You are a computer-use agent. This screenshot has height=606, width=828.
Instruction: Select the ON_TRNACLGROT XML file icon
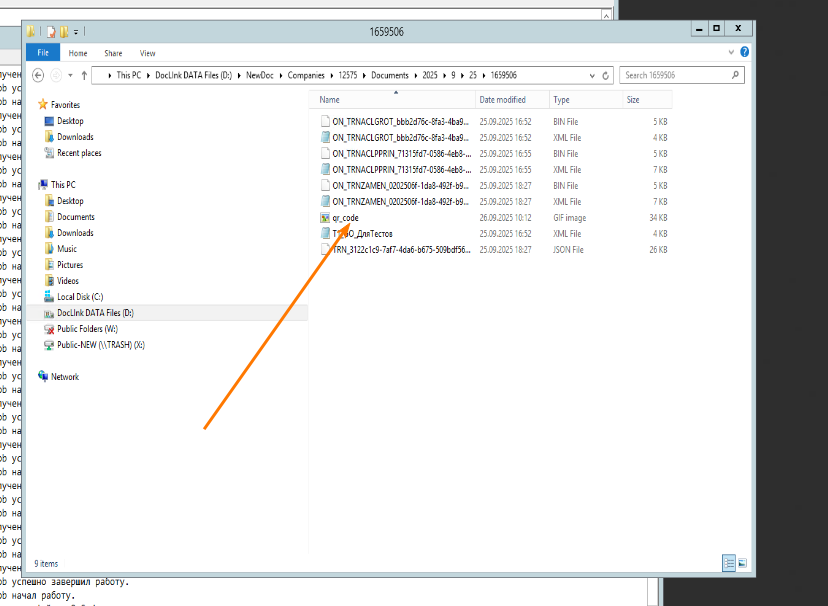[325, 138]
